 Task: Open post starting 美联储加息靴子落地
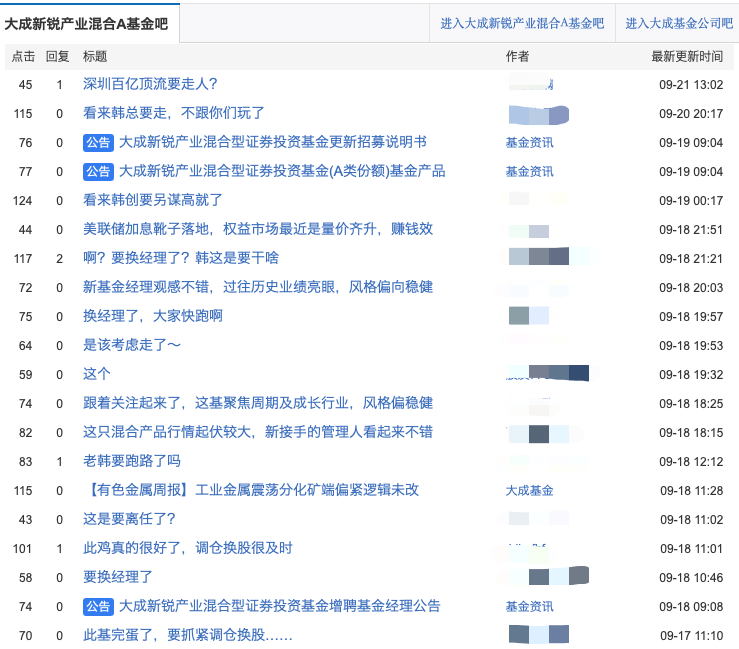(x=258, y=230)
